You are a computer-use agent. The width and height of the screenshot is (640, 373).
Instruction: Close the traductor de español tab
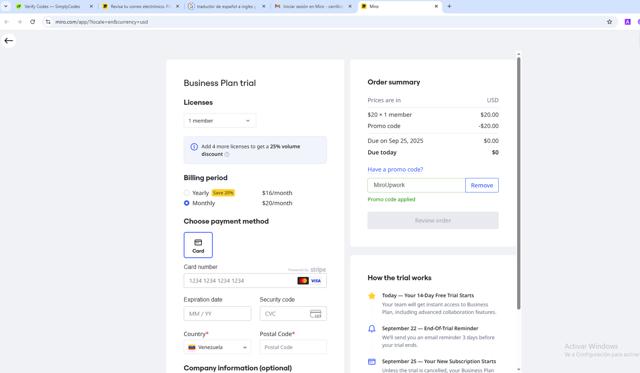[x=264, y=6]
